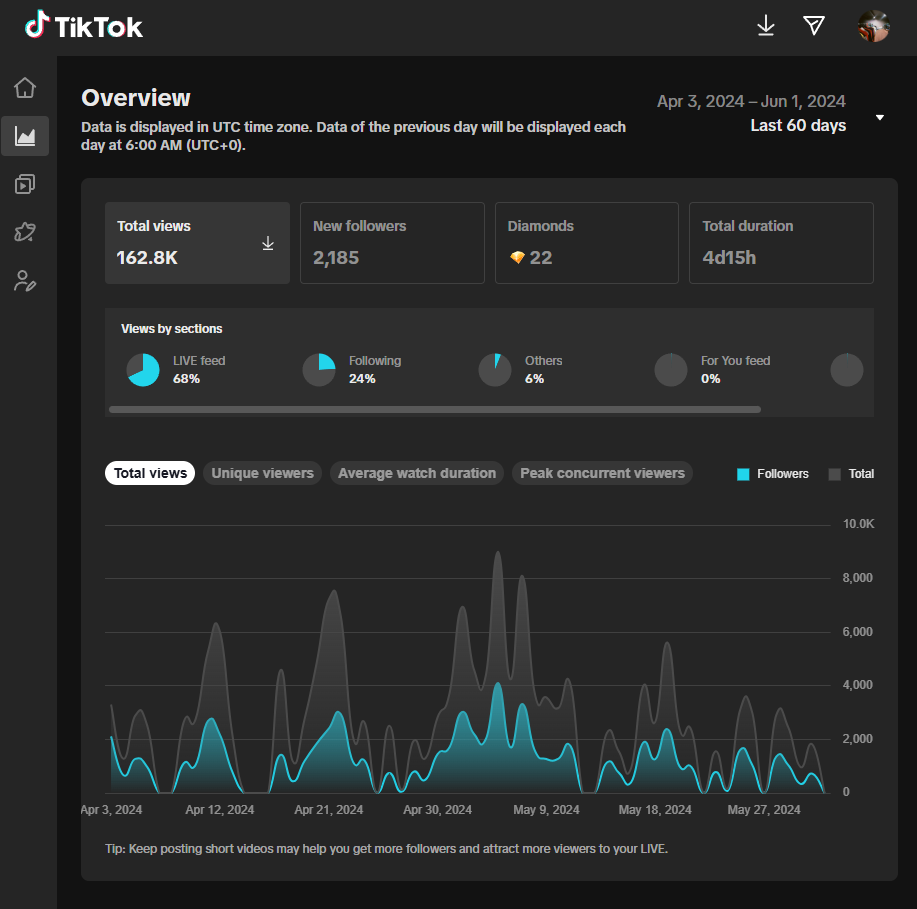Click the TikTok logo
The image size is (917, 909).
pyautogui.click(x=84, y=26)
